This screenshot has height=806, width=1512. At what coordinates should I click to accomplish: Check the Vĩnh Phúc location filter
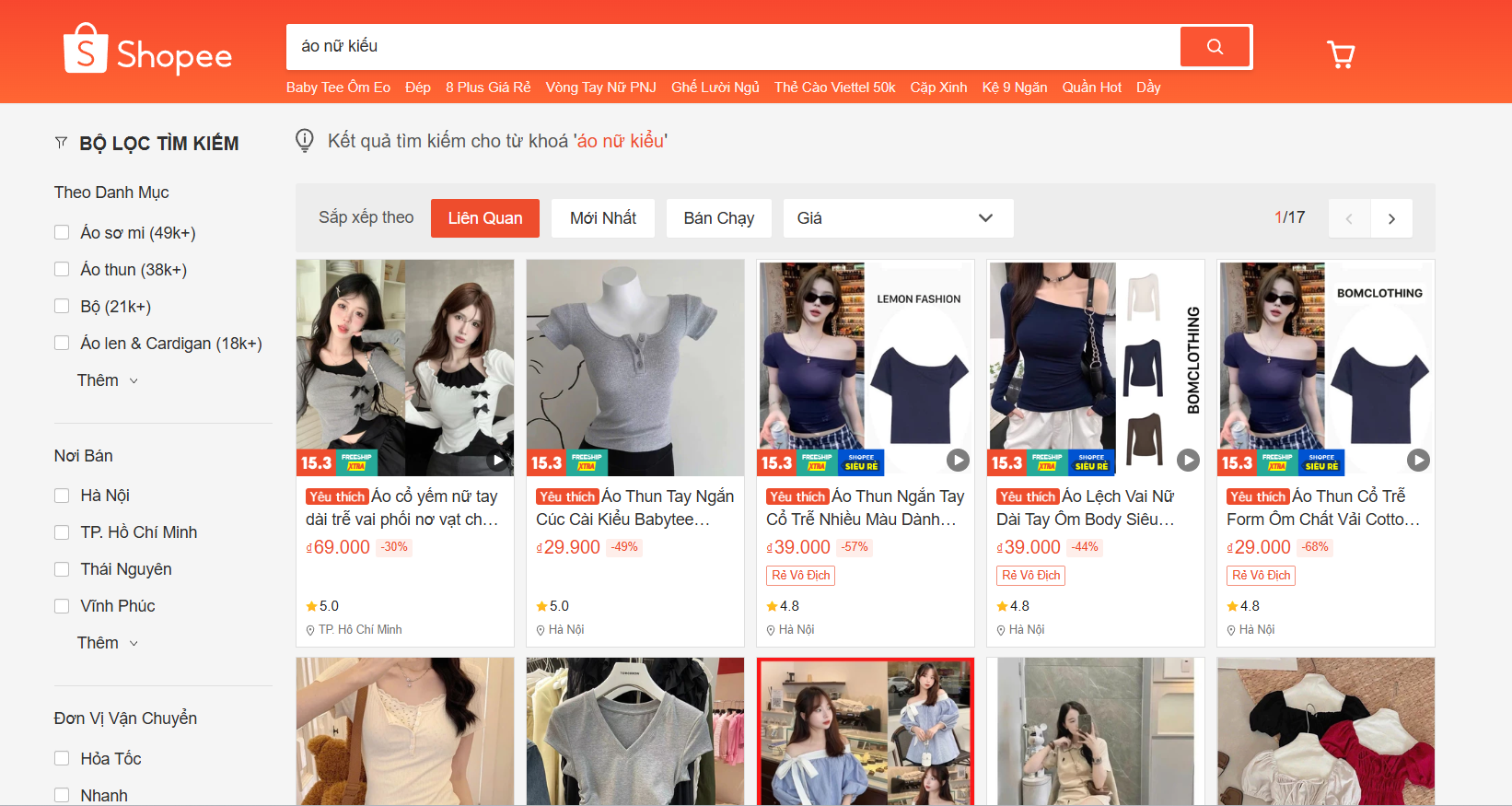pyautogui.click(x=62, y=606)
